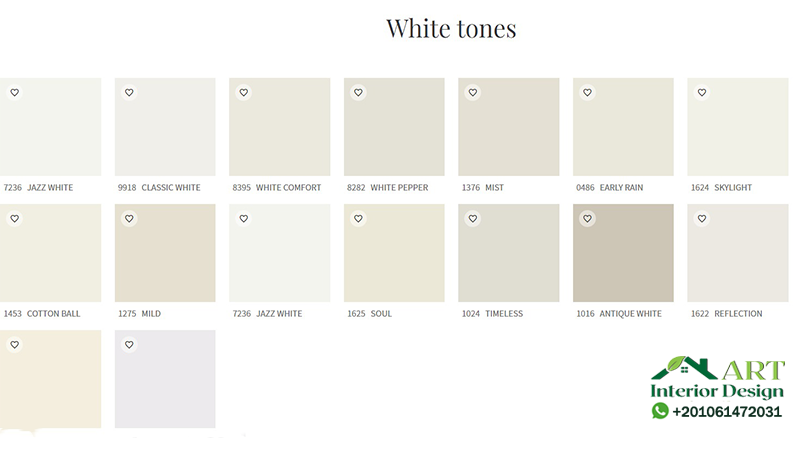Screen dimensions: 800x450
Task: Click the heart icon on White Pepper swatch
Action: (x=358, y=93)
